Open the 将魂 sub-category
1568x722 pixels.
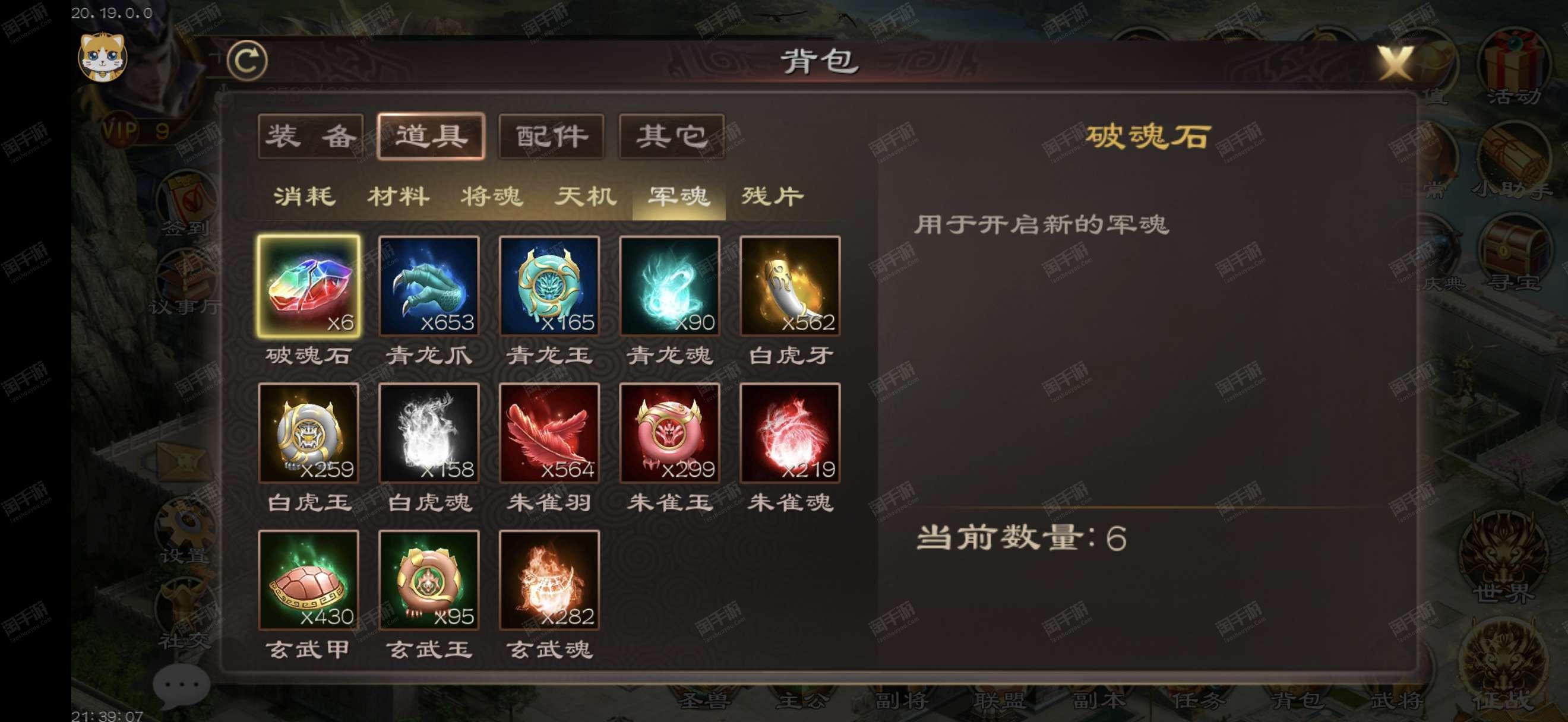492,197
